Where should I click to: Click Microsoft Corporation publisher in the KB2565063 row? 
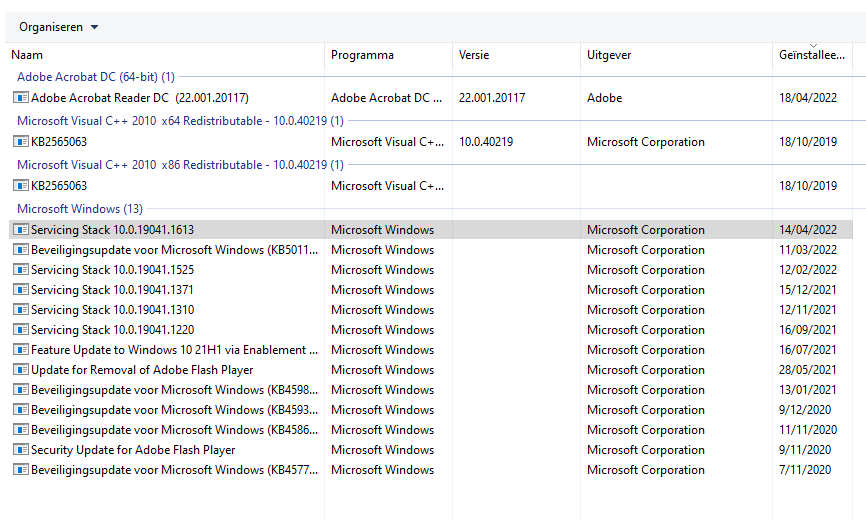646,142
